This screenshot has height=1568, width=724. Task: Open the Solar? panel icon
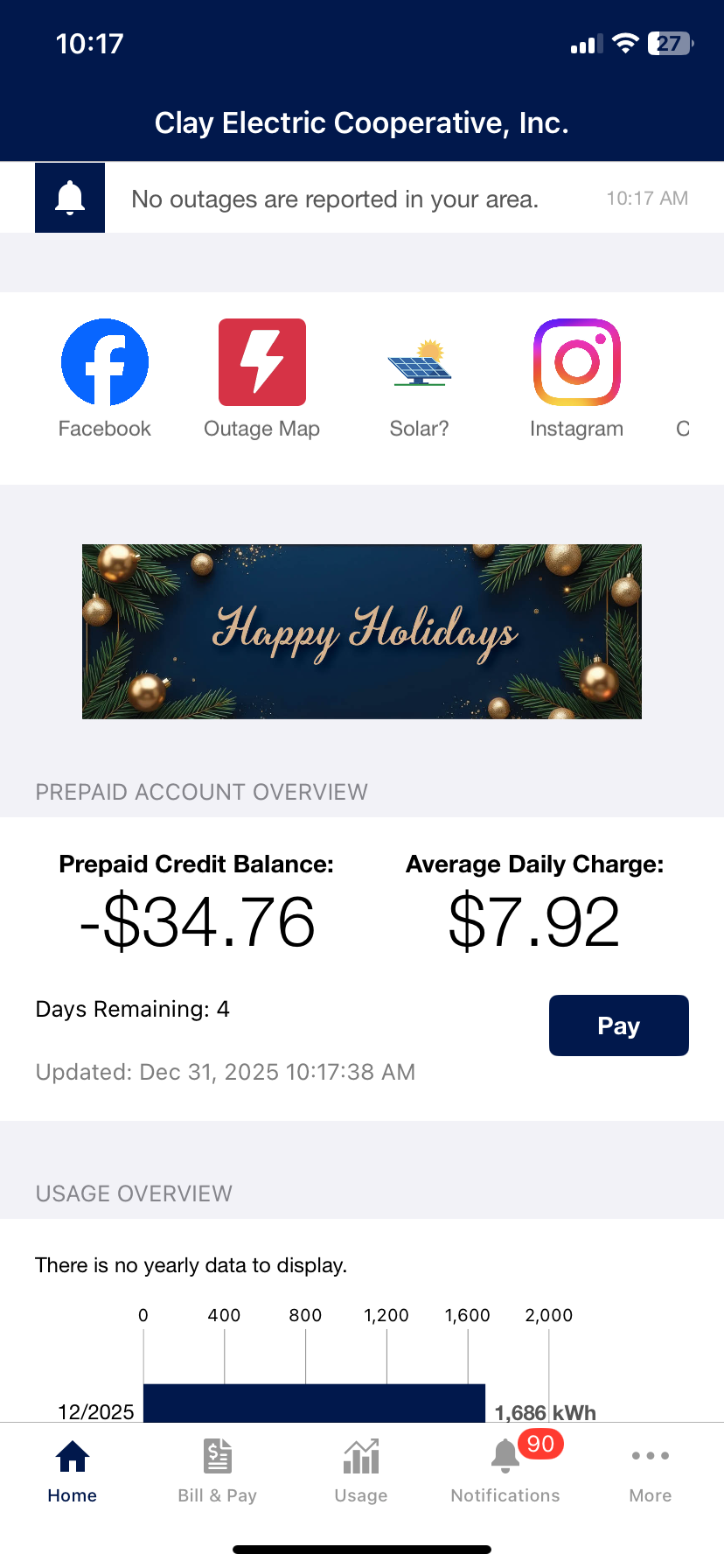pyautogui.click(x=420, y=363)
